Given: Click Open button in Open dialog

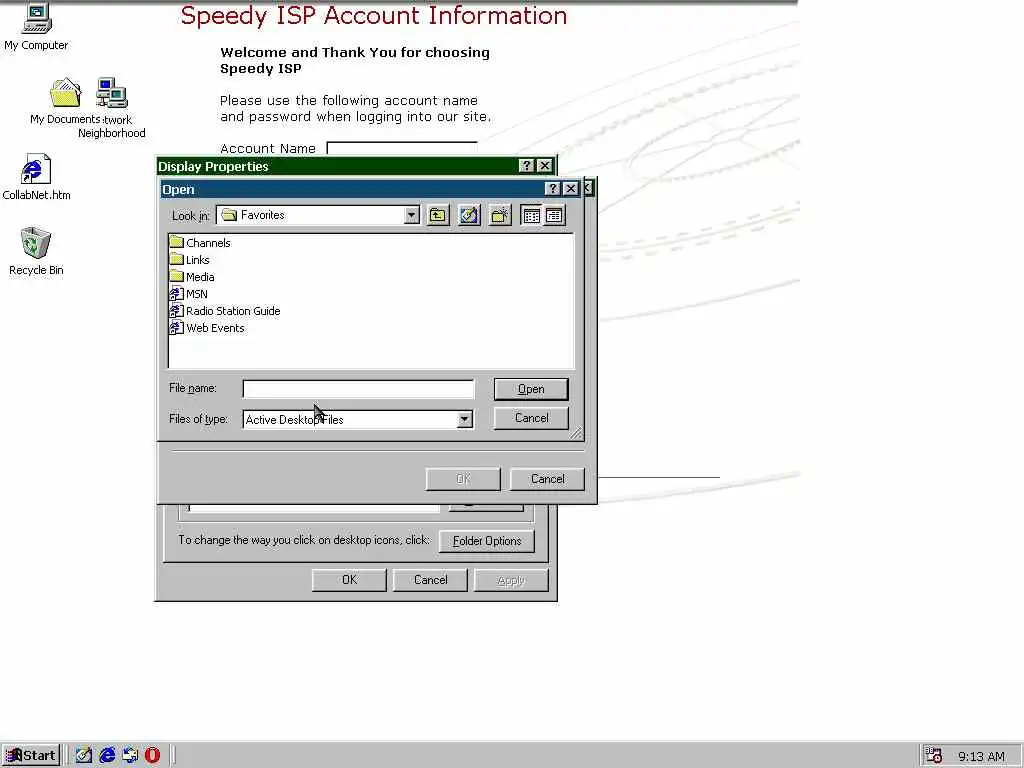Looking at the screenshot, I should click(x=531, y=389).
